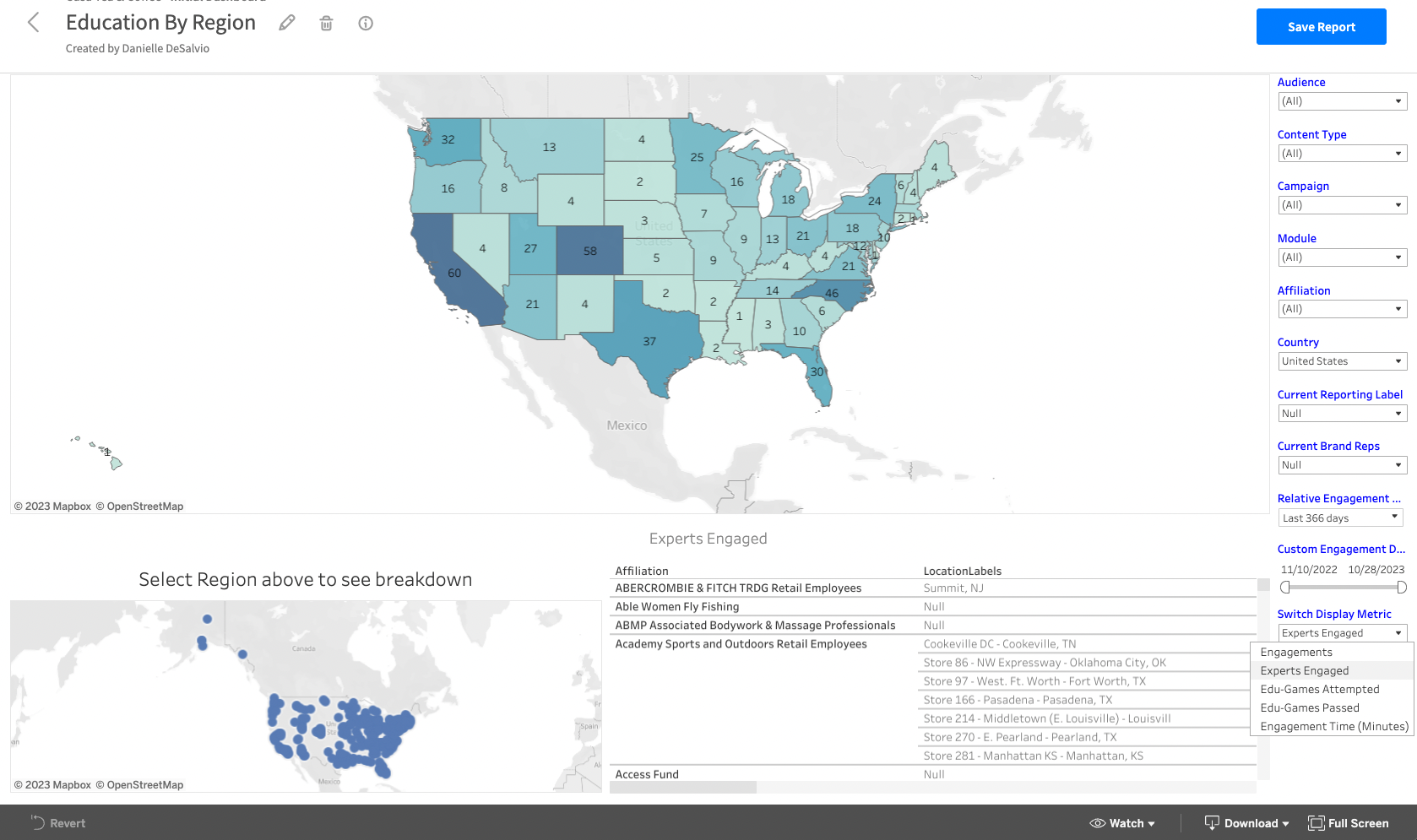Image resolution: width=1417 pixels, height=840 pixels.
Task: Open the Current Brand Reps dropdown
Action: [x=1342, y=465]
